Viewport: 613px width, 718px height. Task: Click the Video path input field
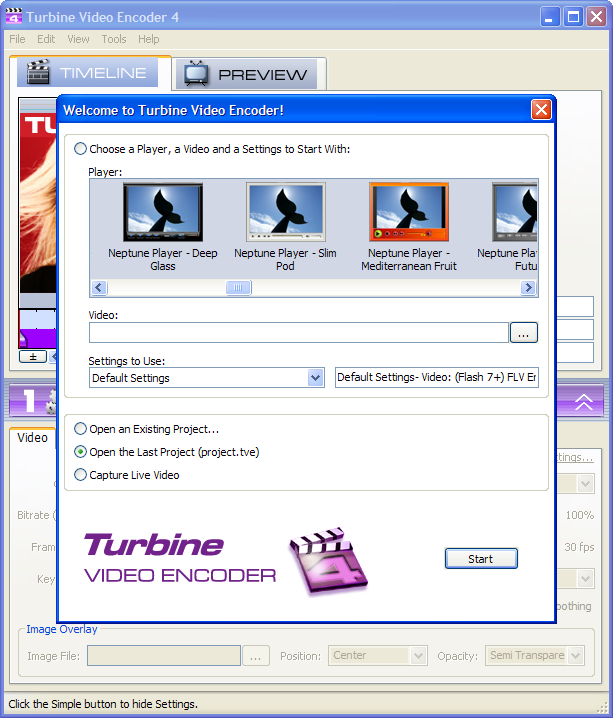click(x=299, y=332)
